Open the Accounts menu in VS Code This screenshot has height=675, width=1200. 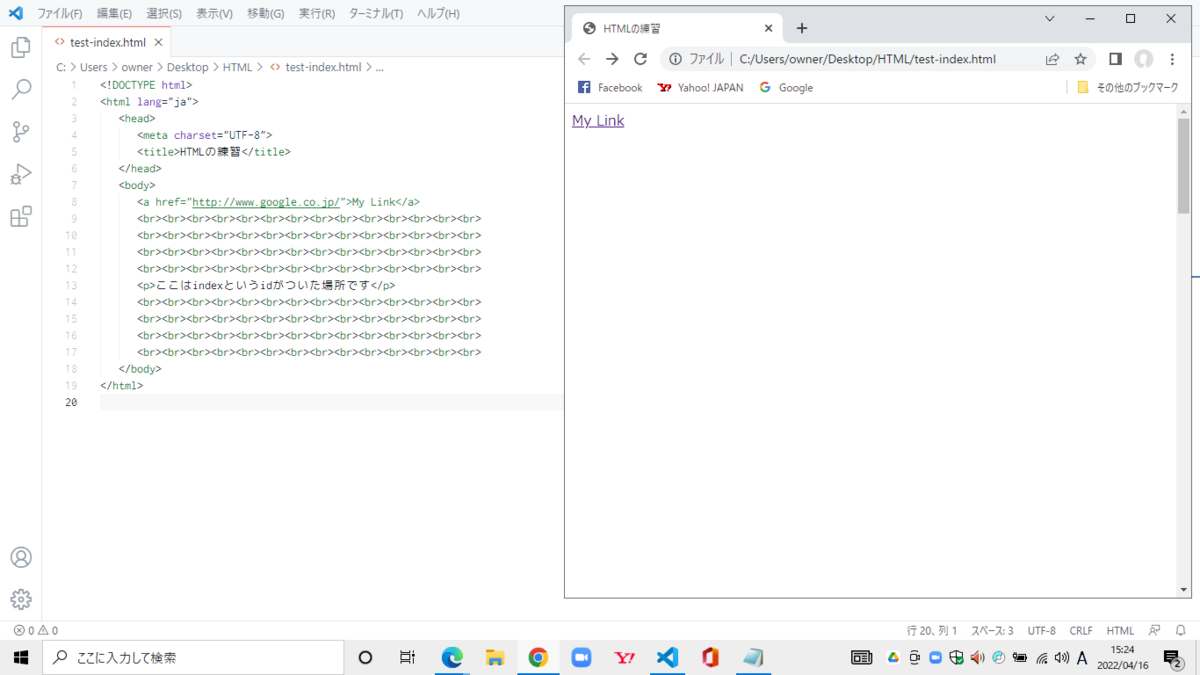20,557
